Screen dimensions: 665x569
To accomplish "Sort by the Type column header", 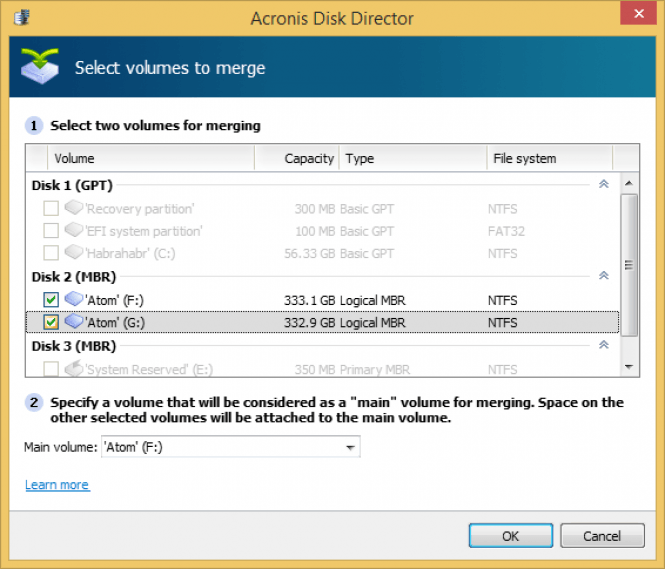I will (413, 159).
